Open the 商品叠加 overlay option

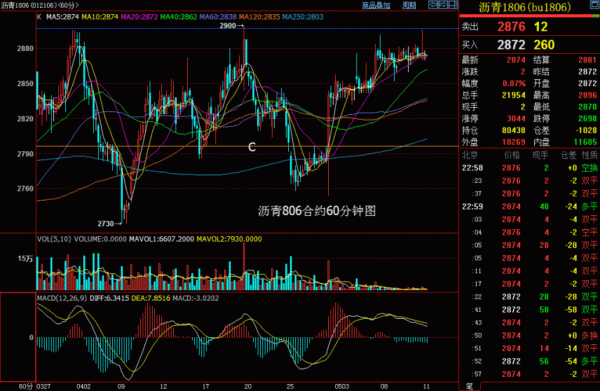[x=376, y=5]
